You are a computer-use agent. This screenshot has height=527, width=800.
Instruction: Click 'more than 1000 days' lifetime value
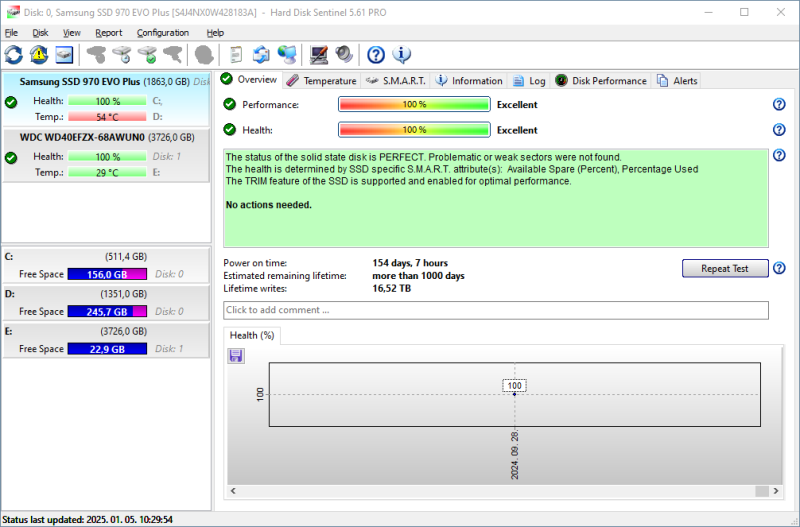click(x=418, y=275)
